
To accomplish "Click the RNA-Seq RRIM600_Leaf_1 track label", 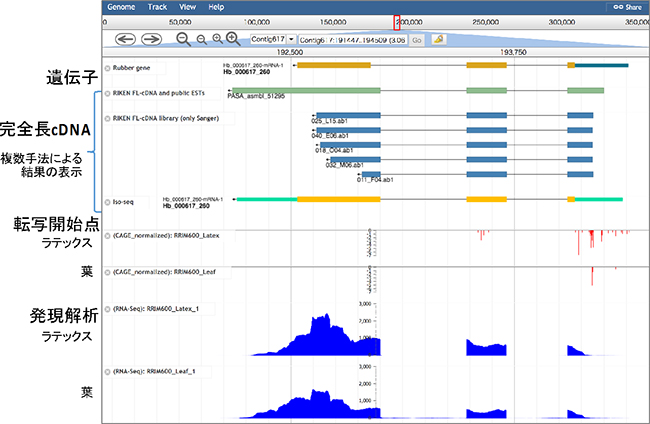I will pos(154,371).
